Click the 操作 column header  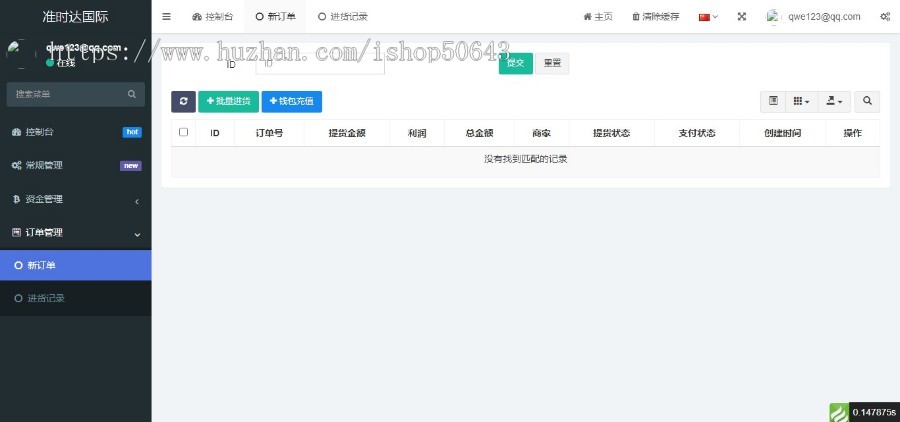point(852,133)
